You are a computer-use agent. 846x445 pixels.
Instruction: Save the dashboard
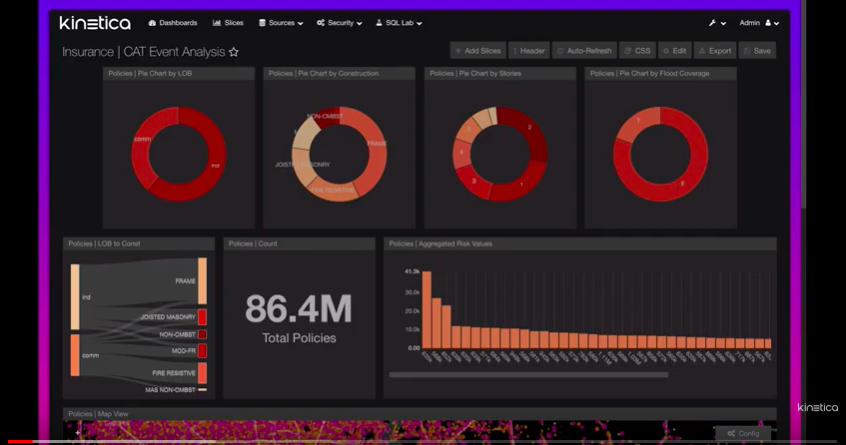tap(757, 50)
